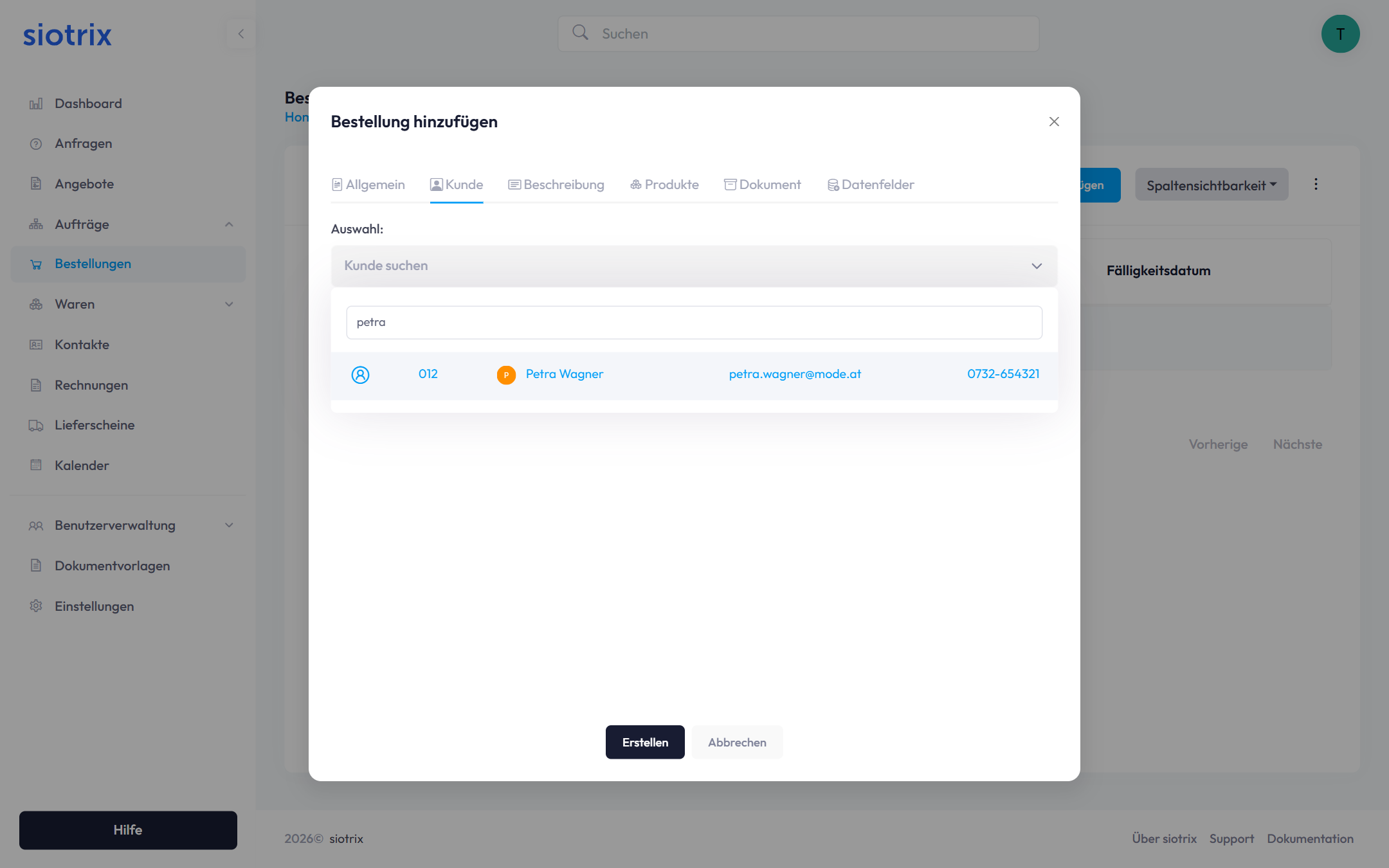1389x868 pixels.
Task: Click the Einstellungen gear icon
Action: tap(36, 606)
